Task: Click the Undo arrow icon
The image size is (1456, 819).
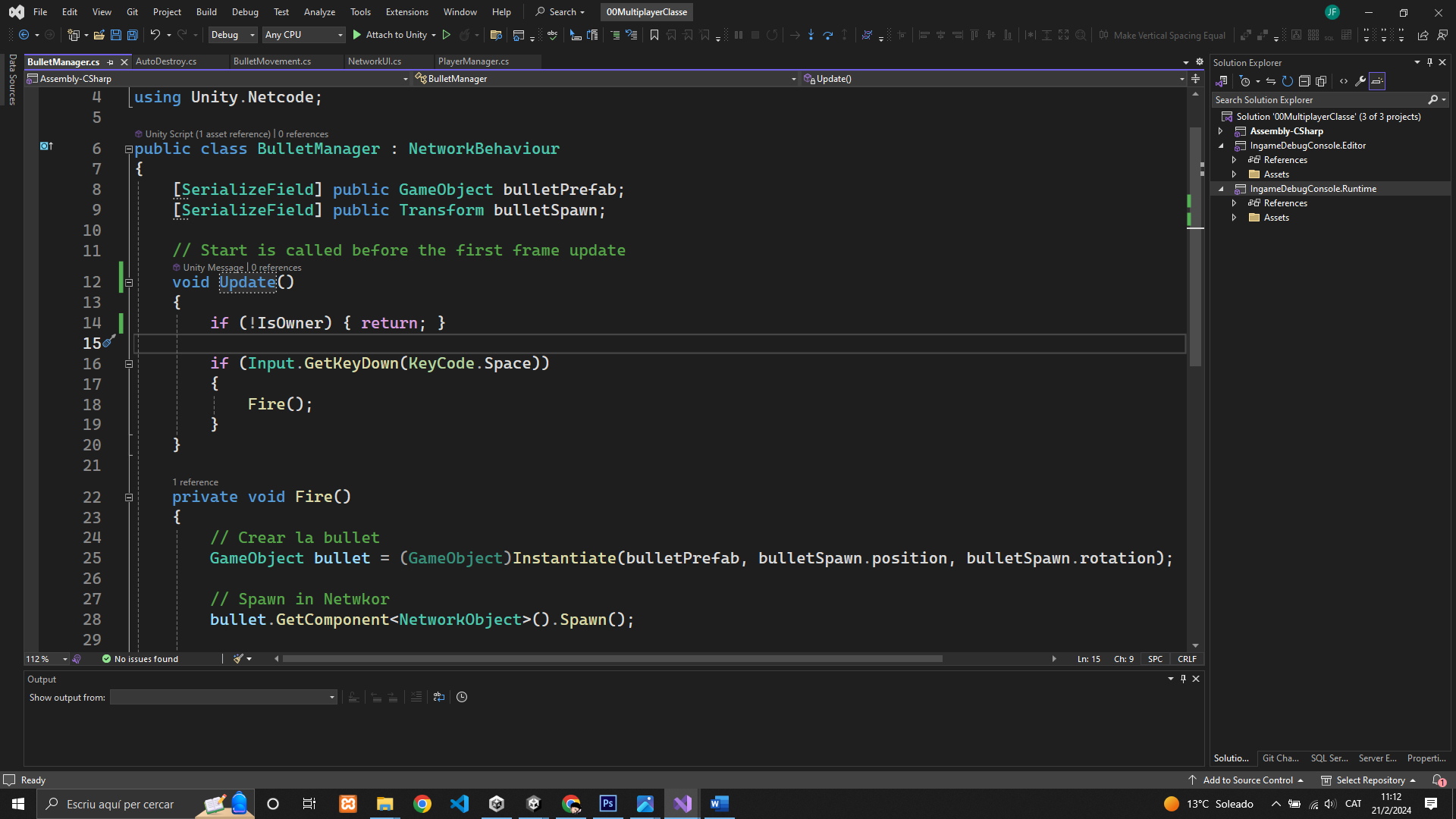Action: point(155,35)
